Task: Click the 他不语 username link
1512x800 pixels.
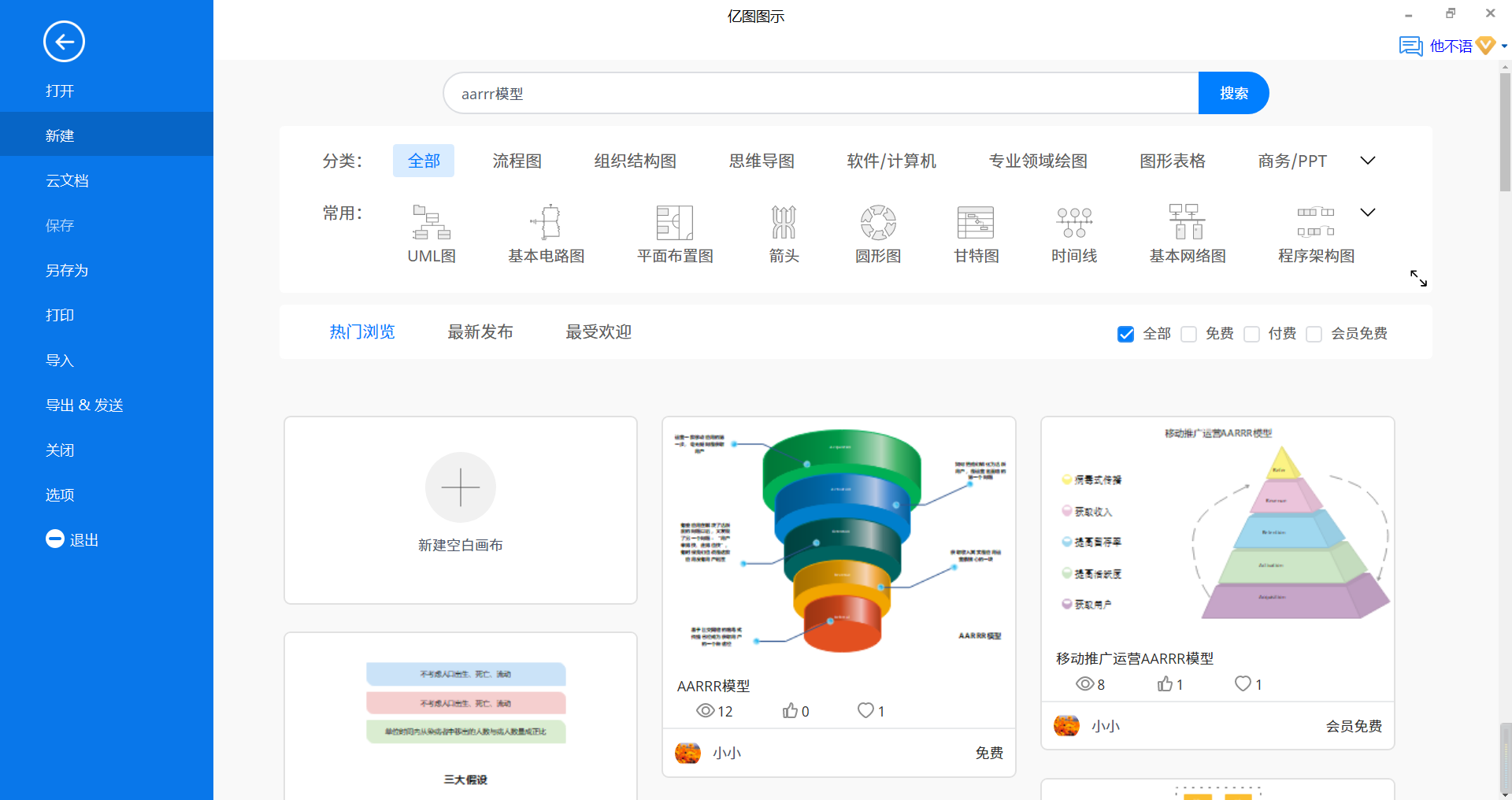Action: tap(1451, 46)
